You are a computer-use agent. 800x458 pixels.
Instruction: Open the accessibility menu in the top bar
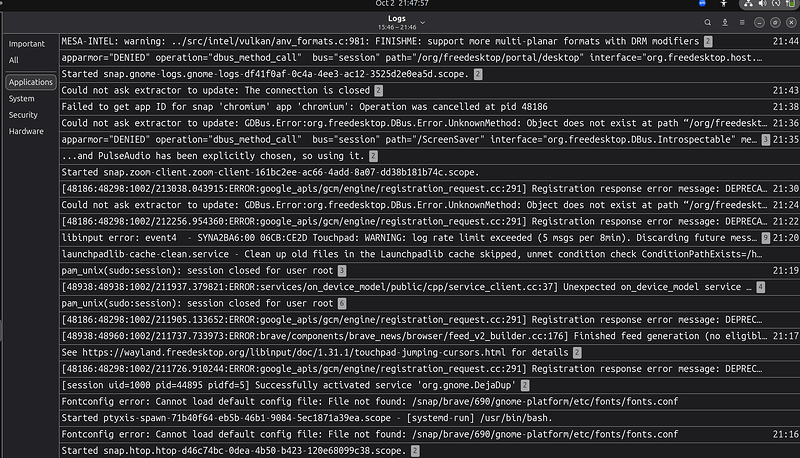click(723, 4)
